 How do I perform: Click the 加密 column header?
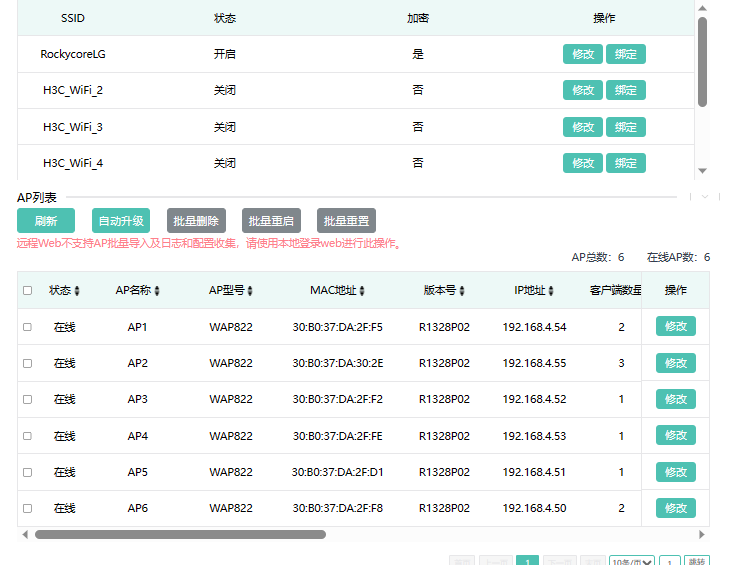(x=418, y=18)
